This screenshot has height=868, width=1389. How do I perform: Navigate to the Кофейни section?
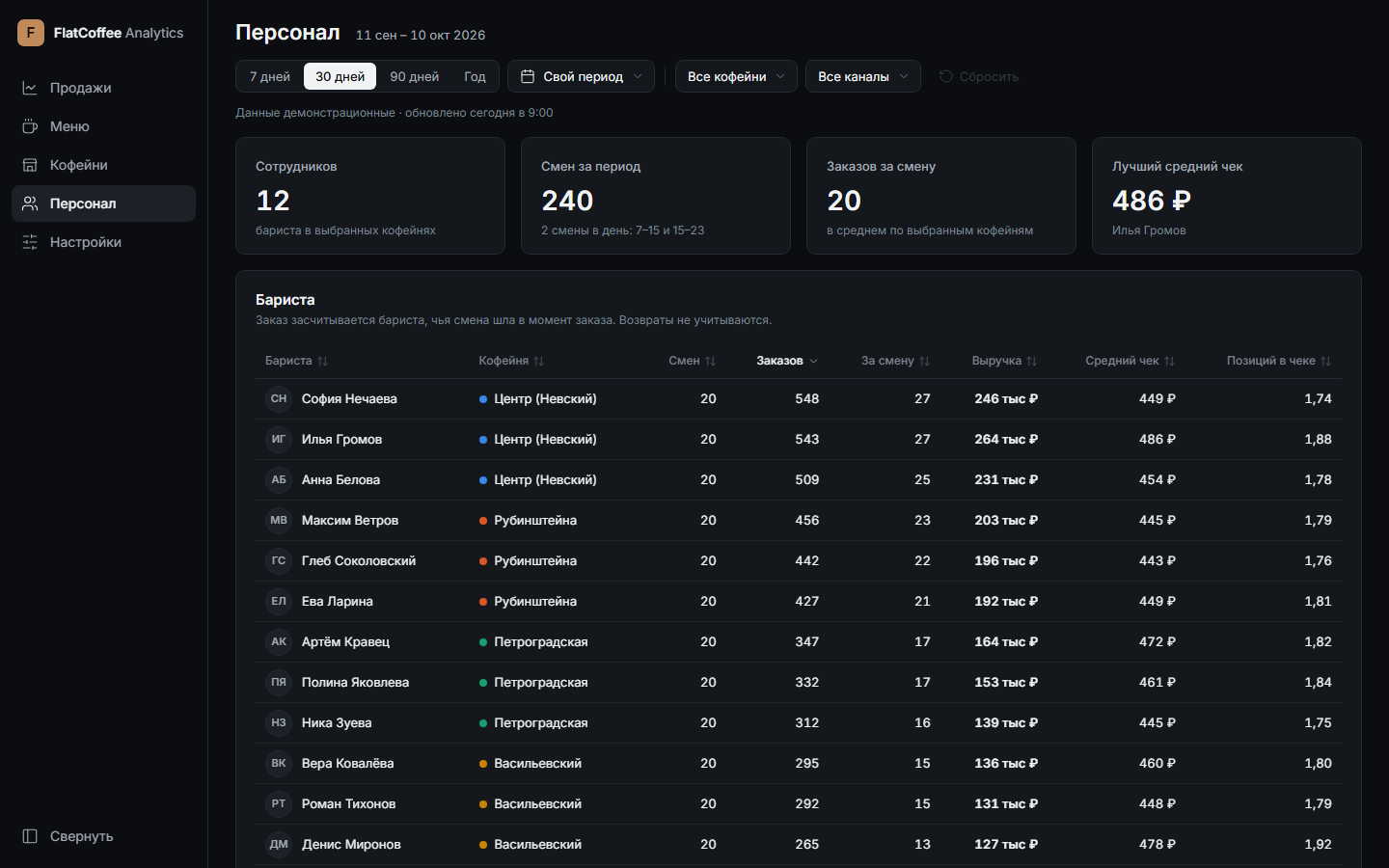click(x=103, y=165)
